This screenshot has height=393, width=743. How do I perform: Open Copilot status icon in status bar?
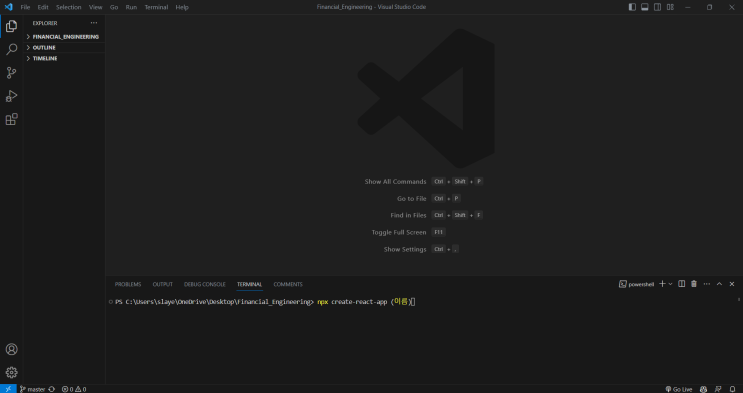click(x=704, y=389)
